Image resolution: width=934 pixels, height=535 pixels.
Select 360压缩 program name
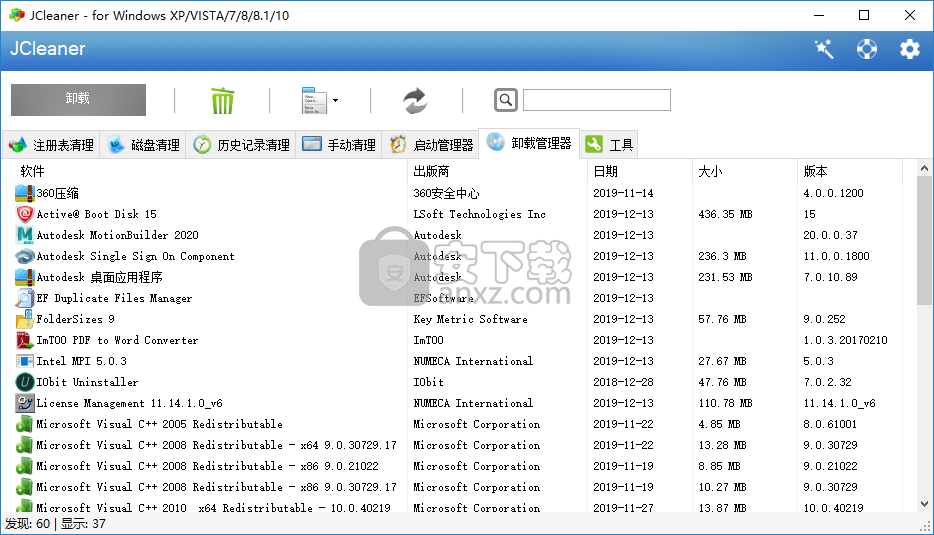(58, 193)
